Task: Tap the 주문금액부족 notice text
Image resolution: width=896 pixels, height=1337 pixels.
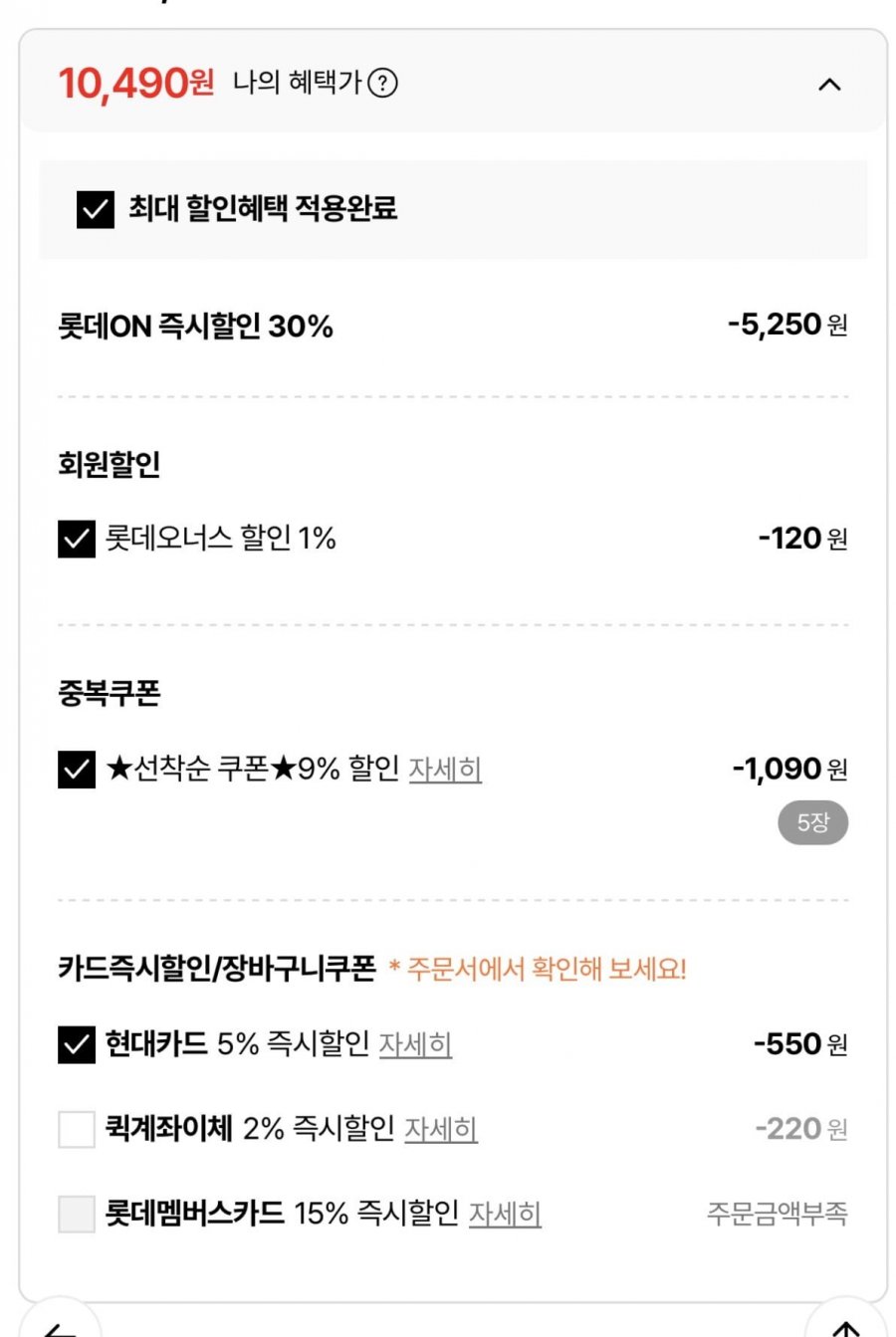Action: pyautogui.click(x=777, y=1214)
